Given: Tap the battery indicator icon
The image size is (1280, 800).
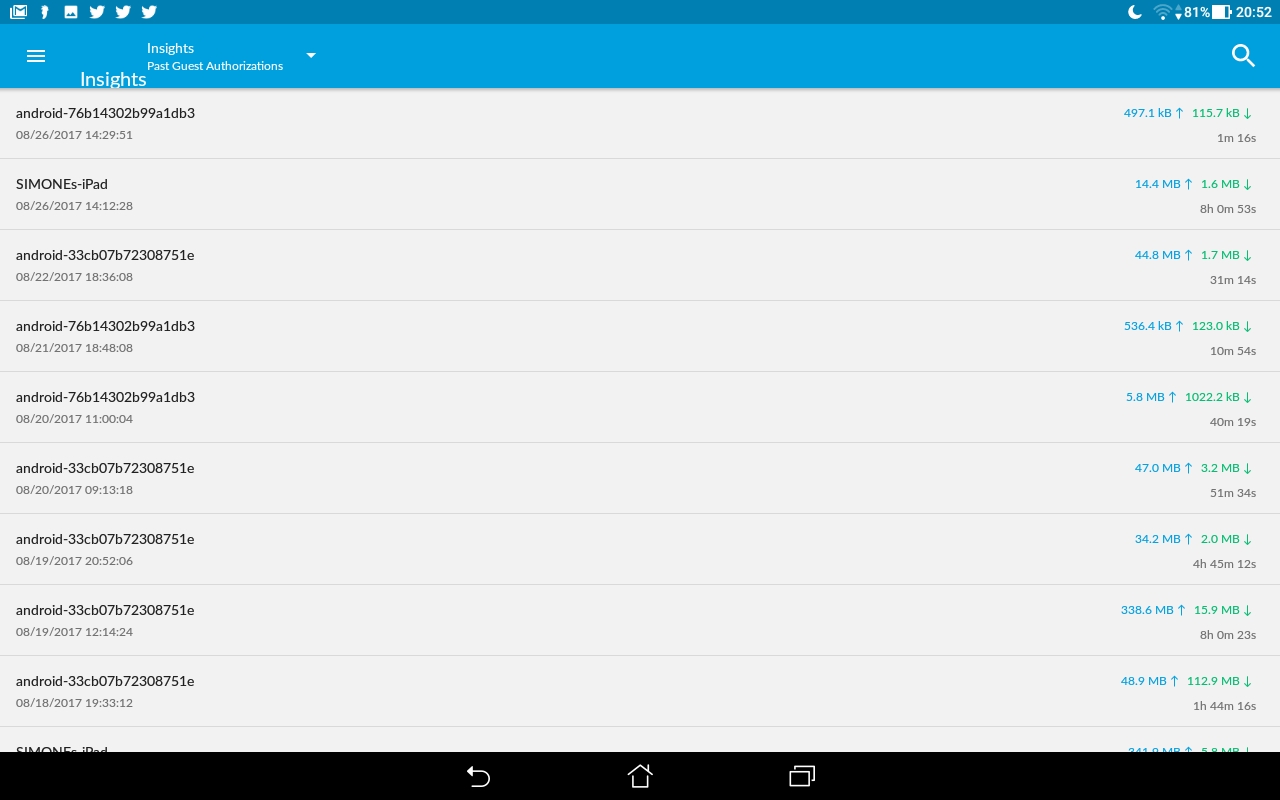Looking at the screenshot, I should [1221, 12].
